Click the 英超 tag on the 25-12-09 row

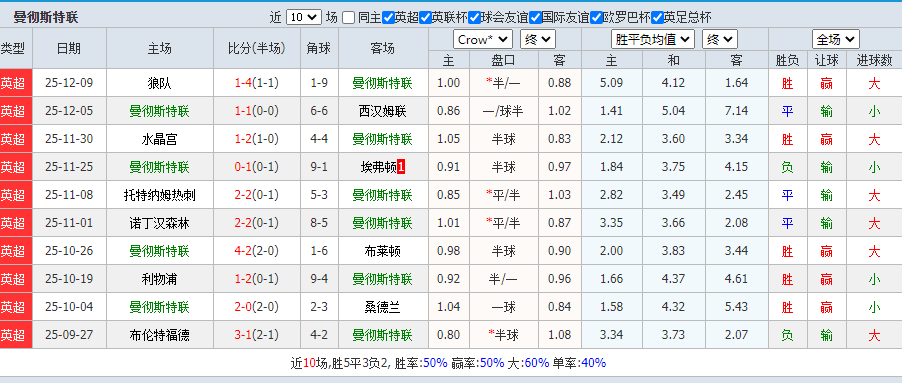pyautogui.click(x=14, y=83)
